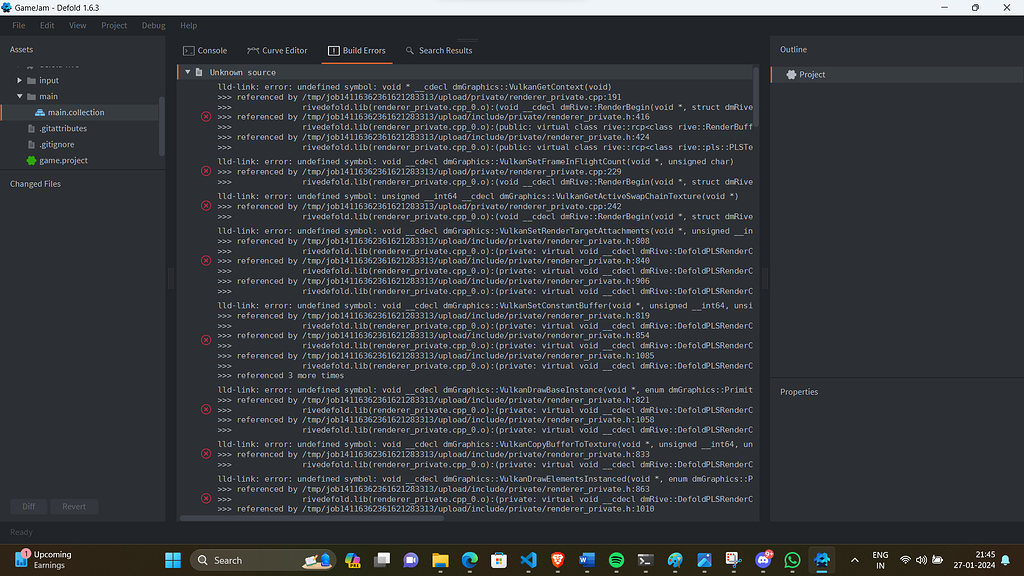Click the document icon next to Unknown source
1024x576 pixels.
(199, 72)
